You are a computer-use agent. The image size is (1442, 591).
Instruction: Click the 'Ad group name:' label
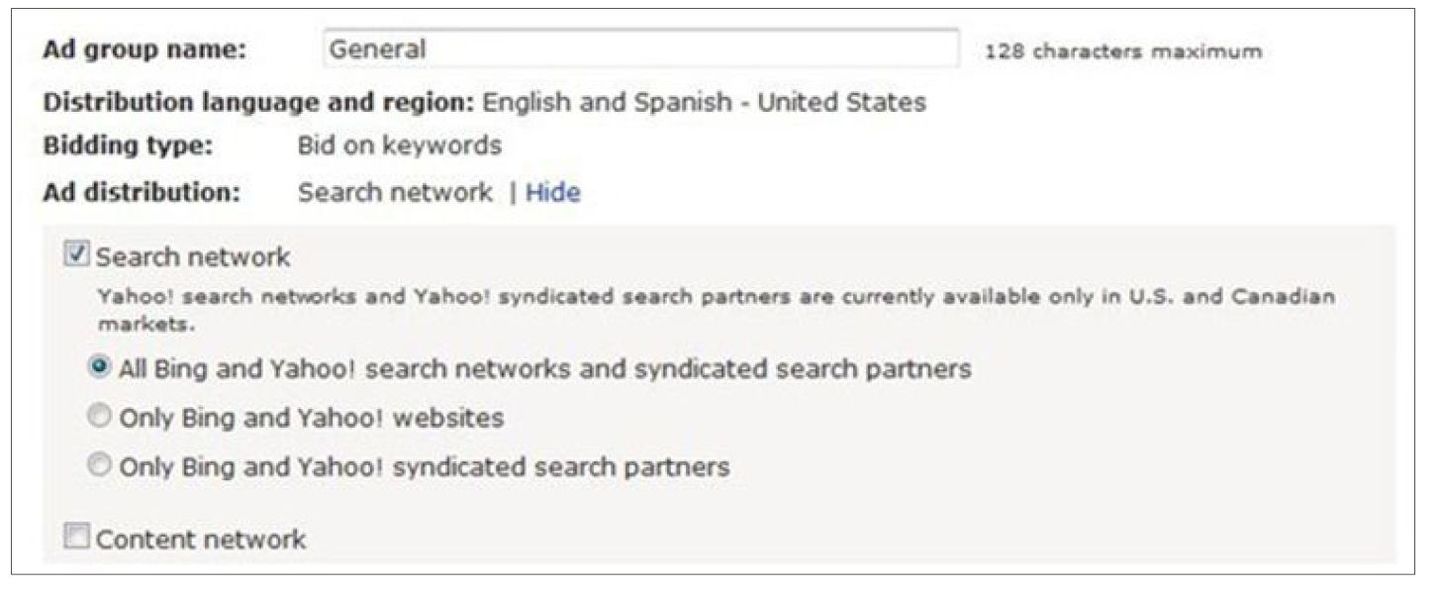tap(144, 50)
